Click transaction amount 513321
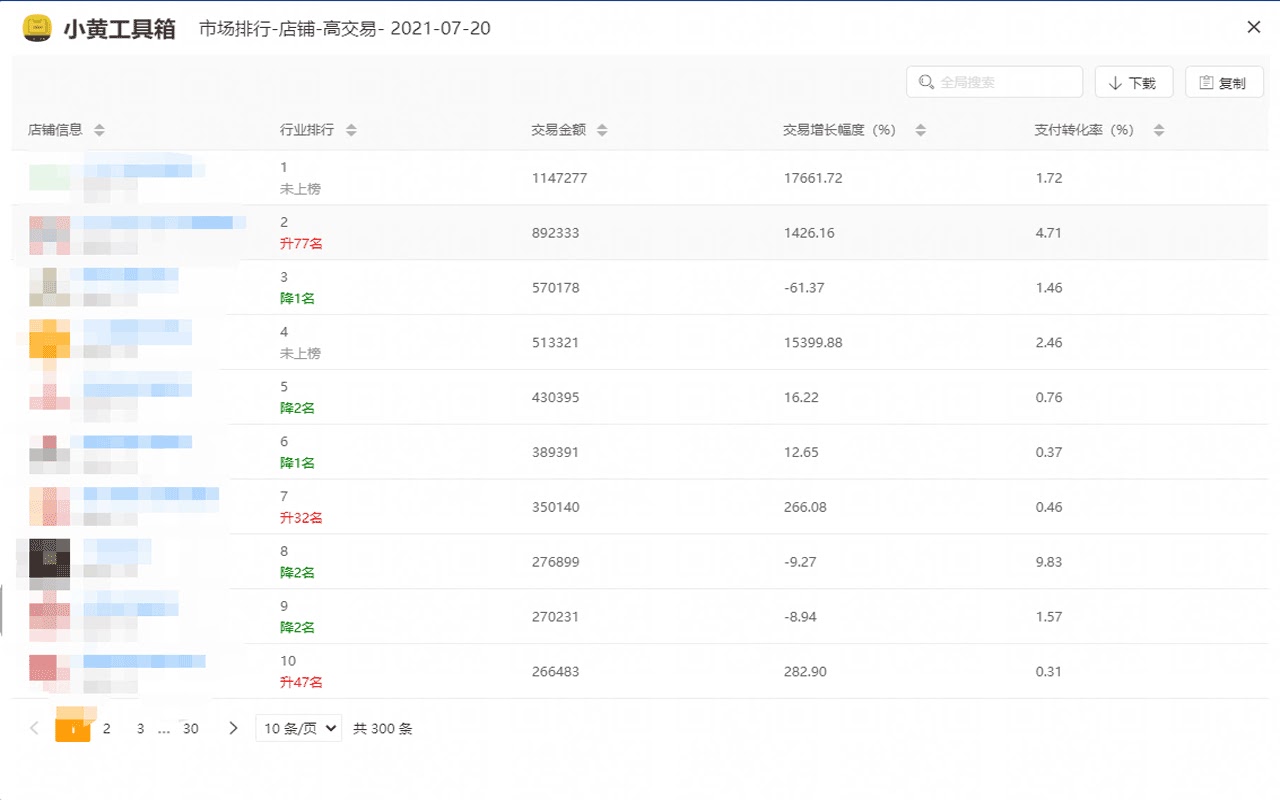The height and width of the screenshot is (800, 1280). click(555, 343)
